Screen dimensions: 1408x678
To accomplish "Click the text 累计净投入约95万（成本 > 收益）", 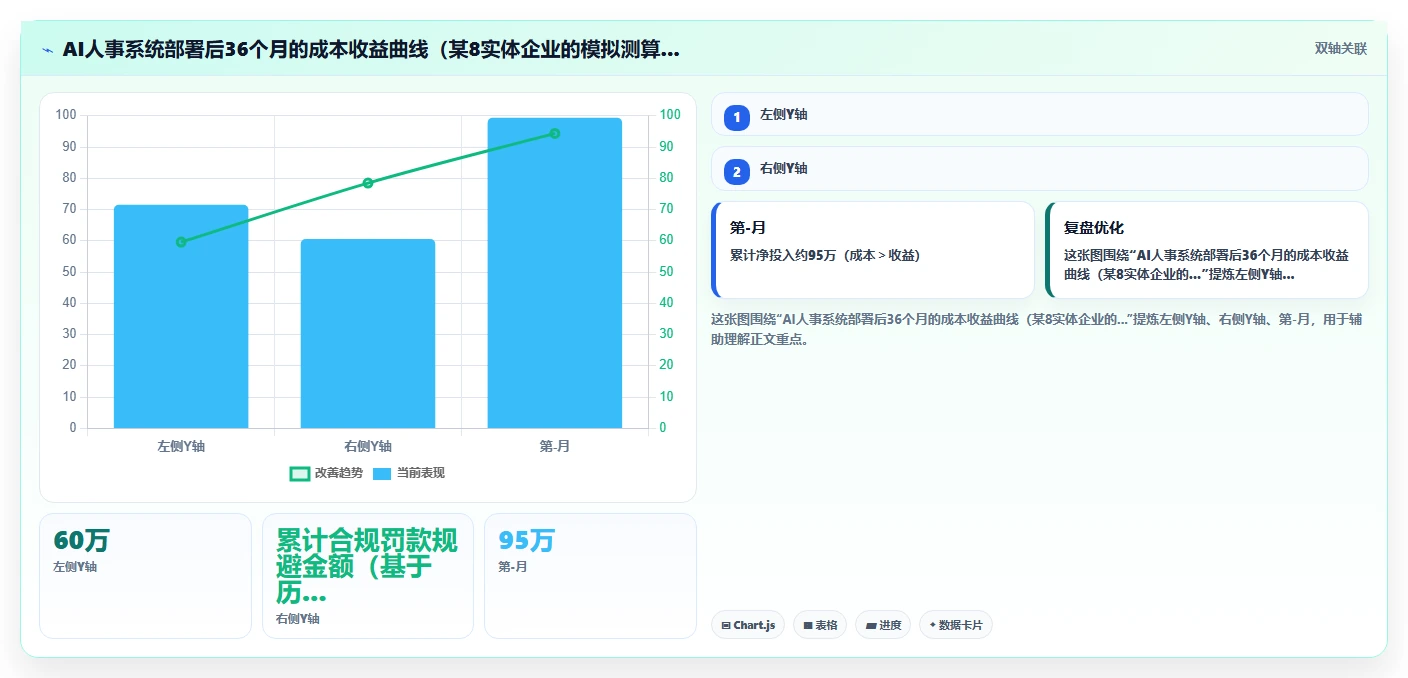I will (825, 255).
